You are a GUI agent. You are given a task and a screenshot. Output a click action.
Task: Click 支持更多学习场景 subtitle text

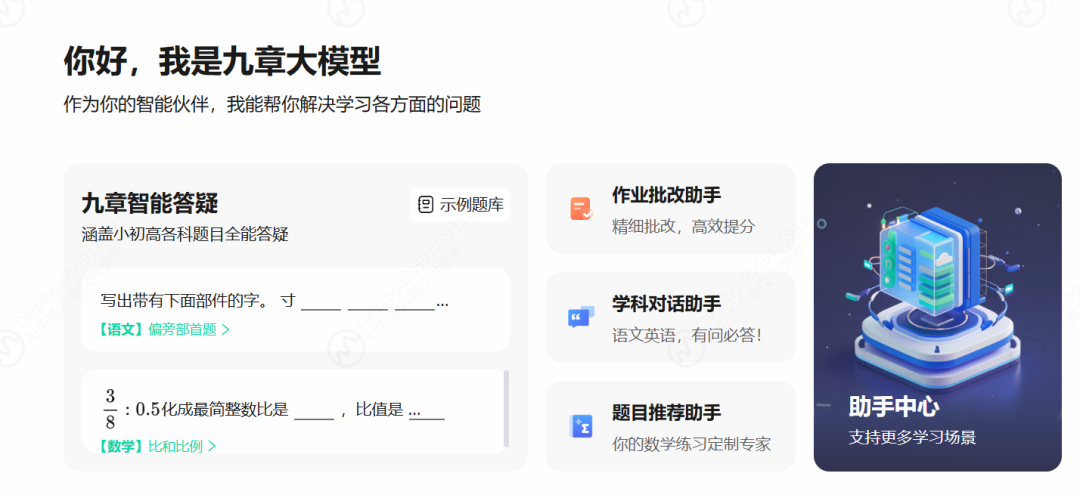pyautogui.click(x=912, y=437)
